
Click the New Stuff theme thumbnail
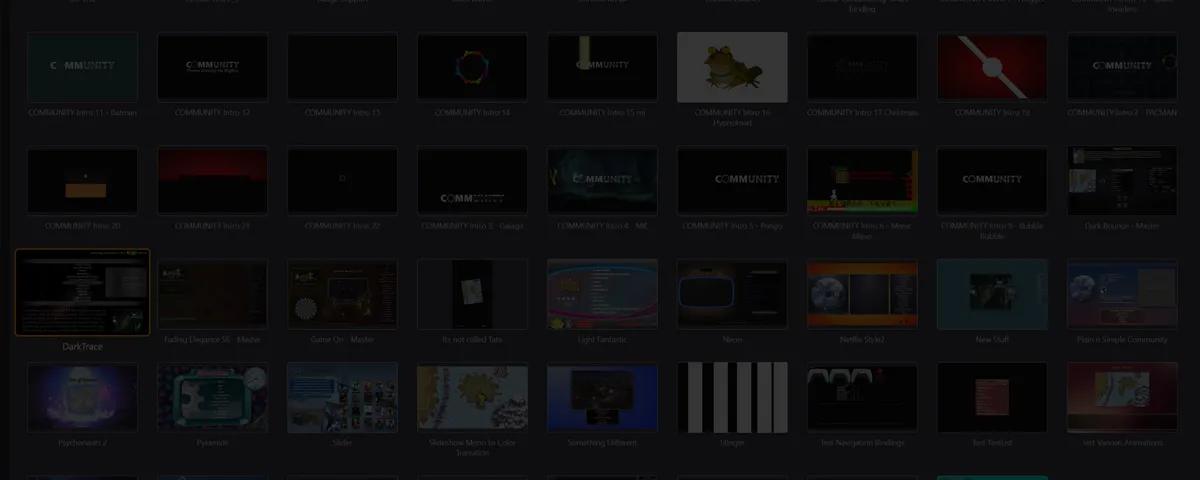[x=992, y=295]
